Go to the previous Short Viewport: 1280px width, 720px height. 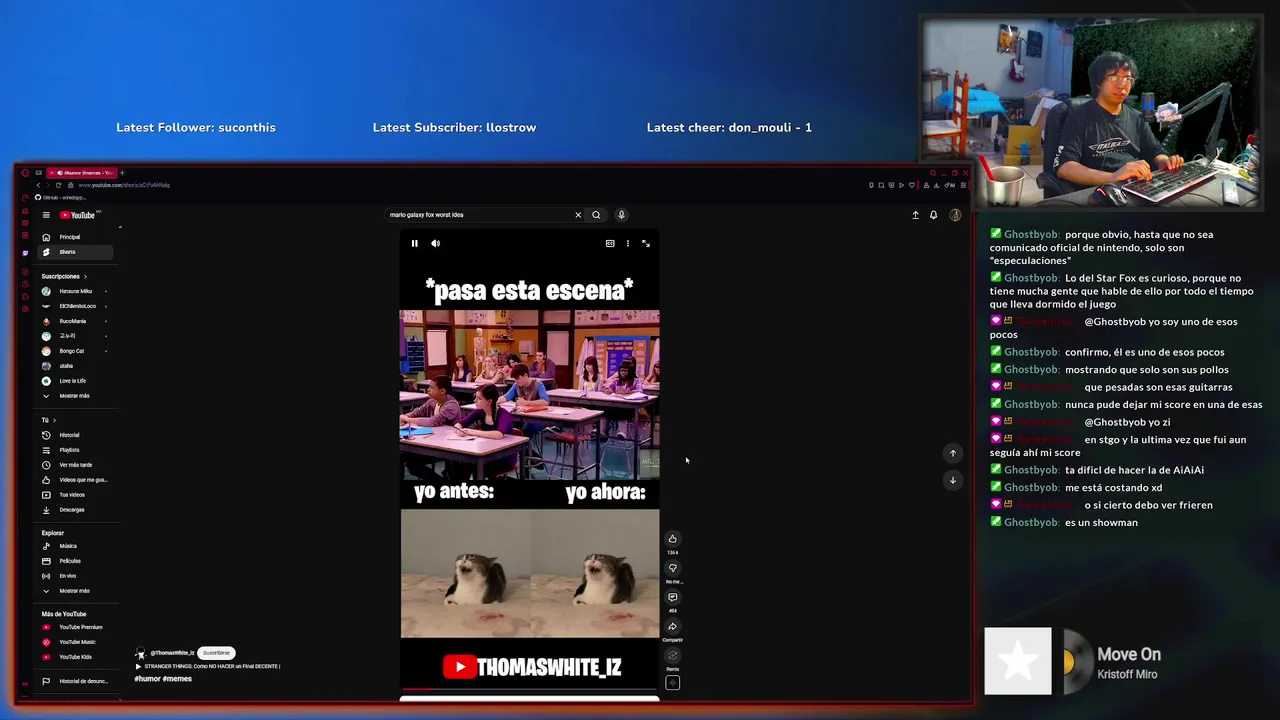point(952,453)
